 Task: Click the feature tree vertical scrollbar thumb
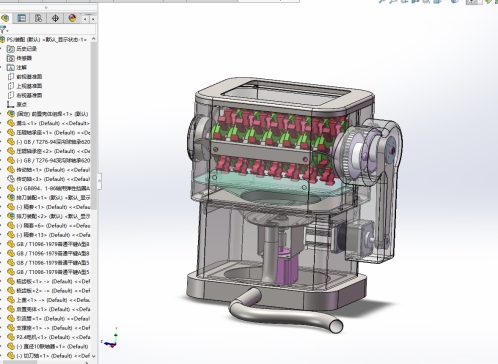point(94,126)
